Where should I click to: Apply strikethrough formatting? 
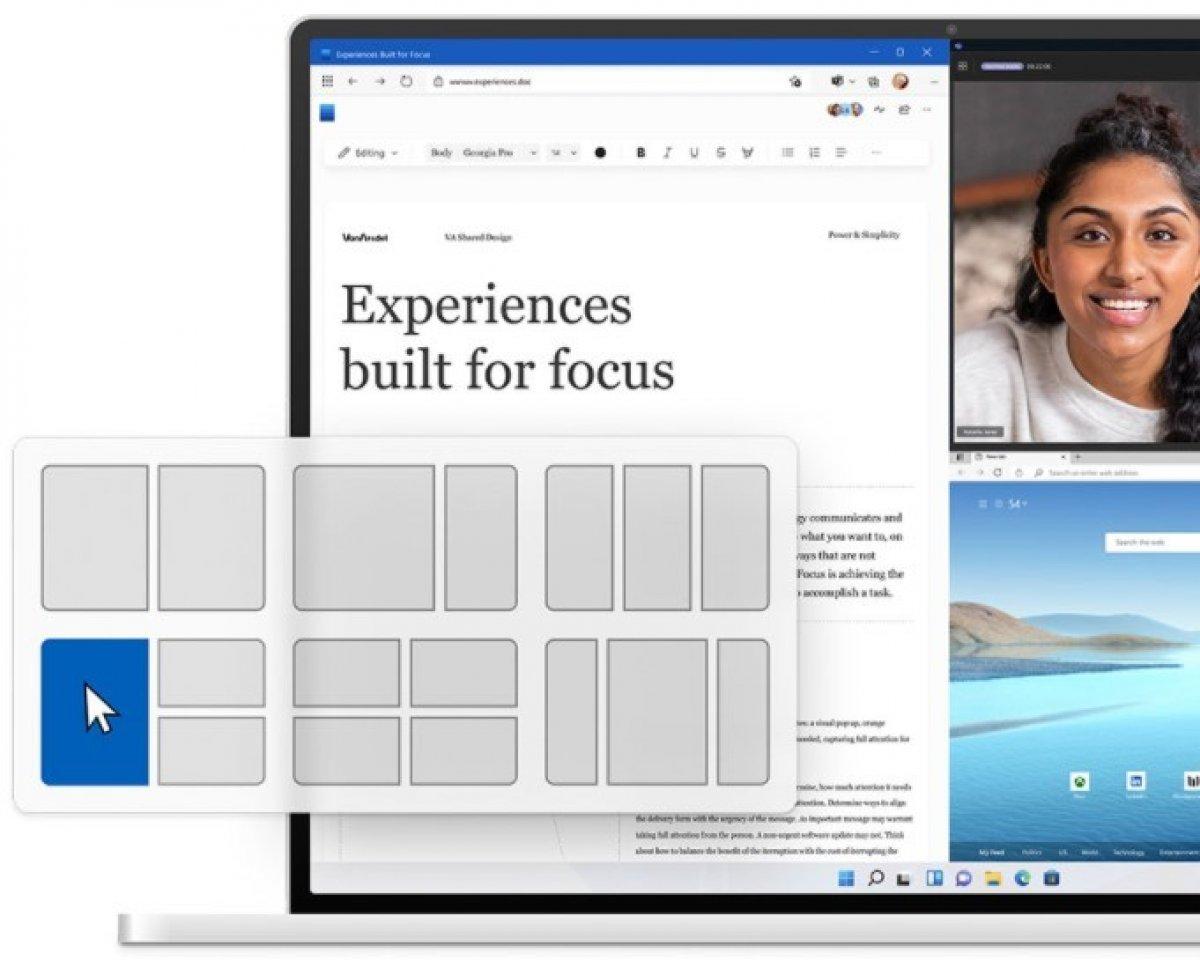point(721,153)
